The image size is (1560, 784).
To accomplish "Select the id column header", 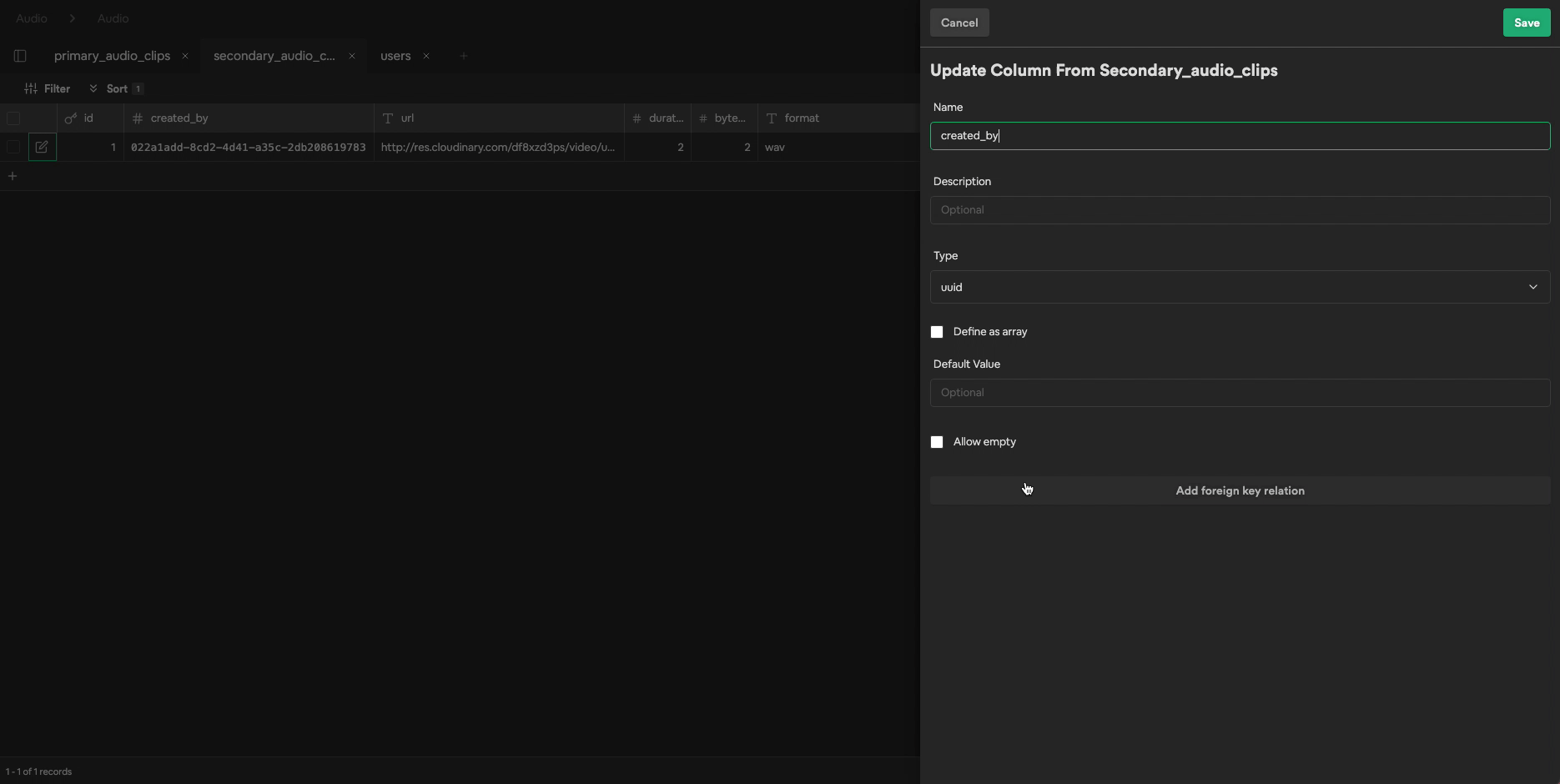I will pyautogui.click(x=90, y=118).
